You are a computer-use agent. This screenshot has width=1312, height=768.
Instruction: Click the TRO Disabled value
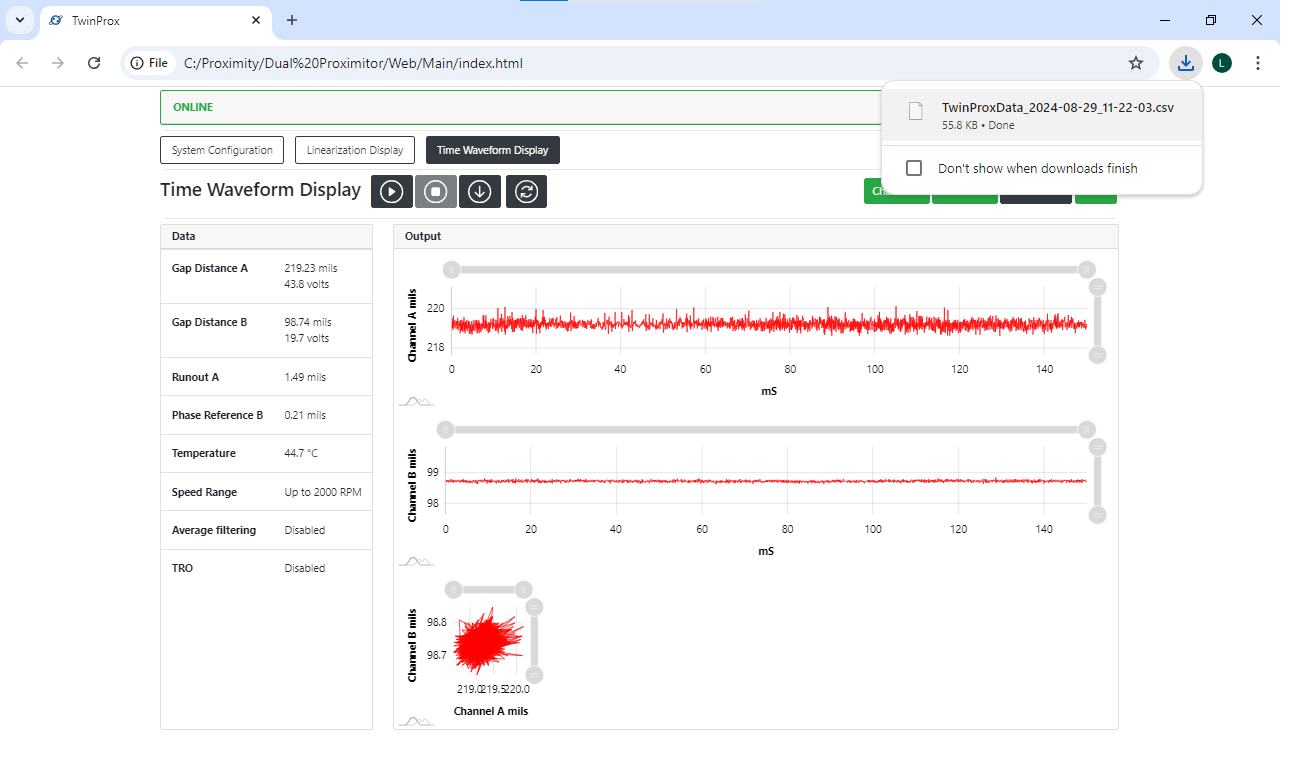click(305, 568)
